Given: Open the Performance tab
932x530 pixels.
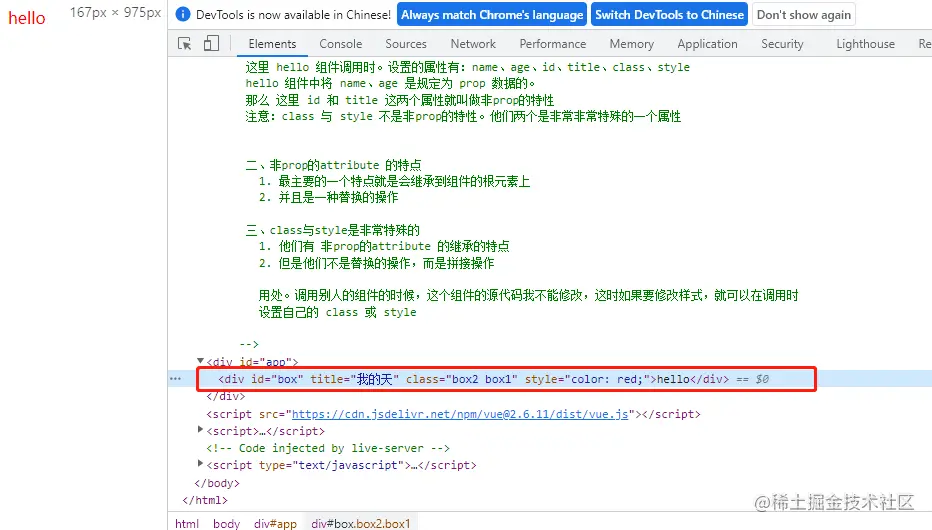Looking at the screenshot, I should 553,44.
